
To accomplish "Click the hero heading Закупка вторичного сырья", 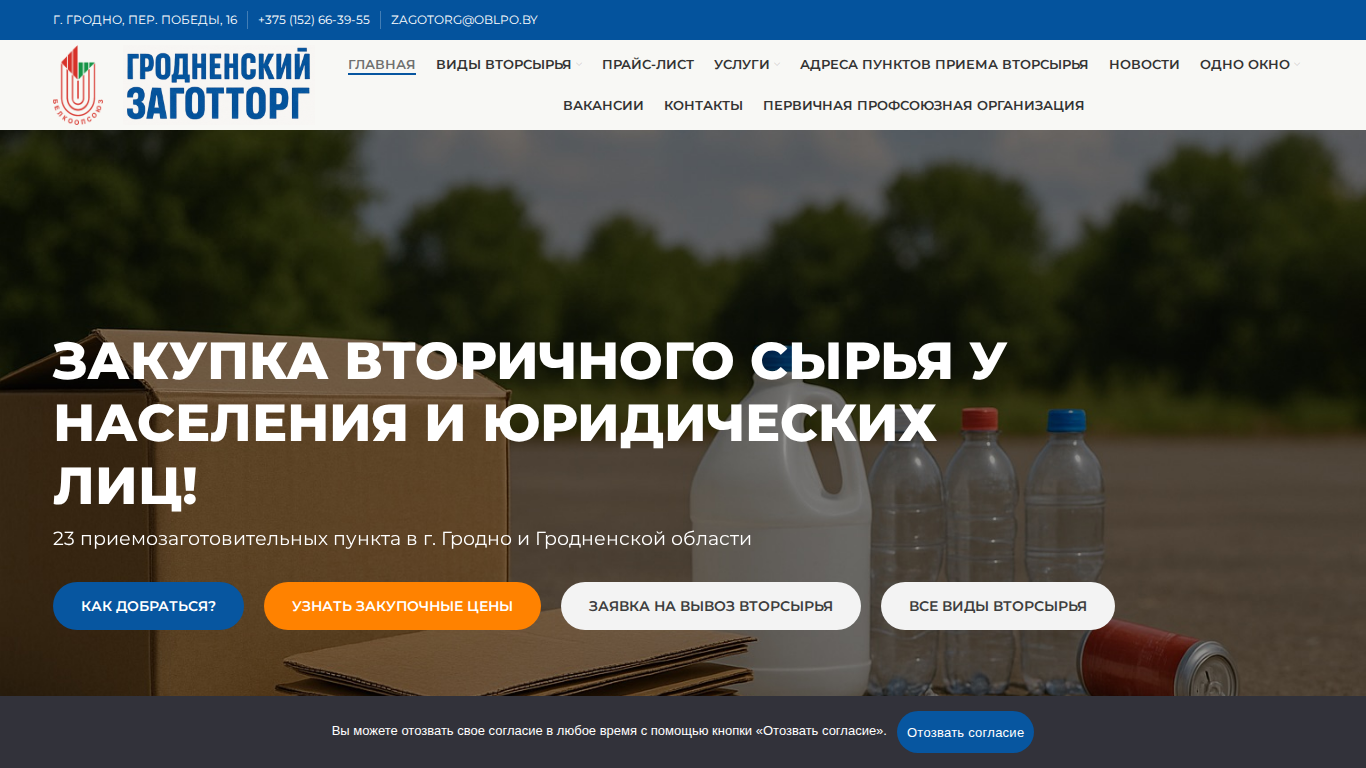I will click(530, 423).
